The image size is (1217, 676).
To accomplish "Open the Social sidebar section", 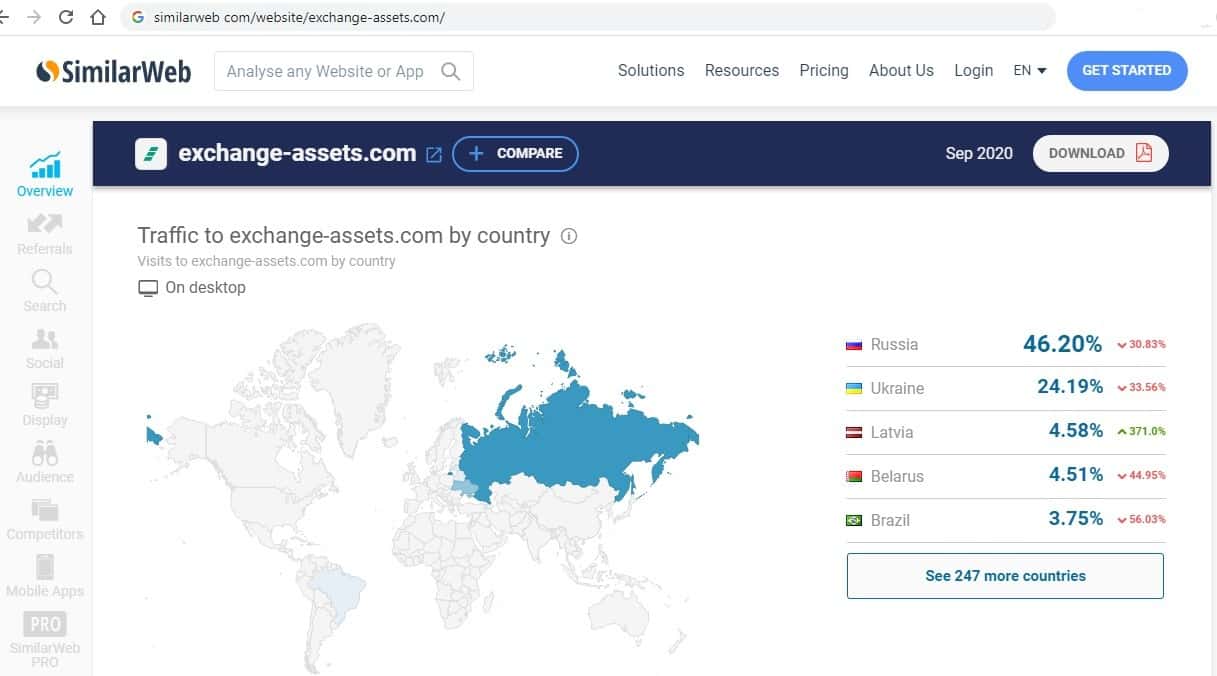I will [x=45, y=348].
